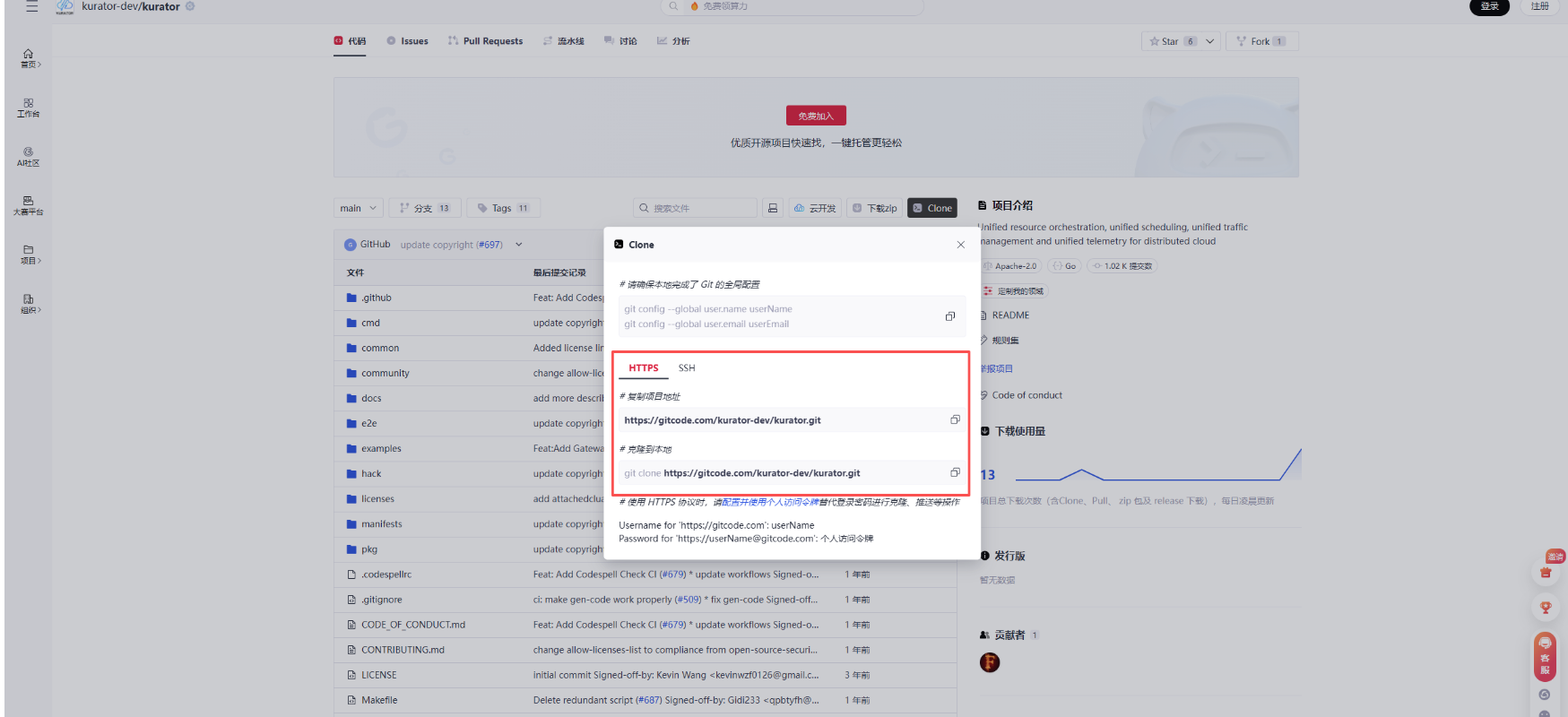Open the trophy floating icon
1568x717 pixels.
point(1546,608)
